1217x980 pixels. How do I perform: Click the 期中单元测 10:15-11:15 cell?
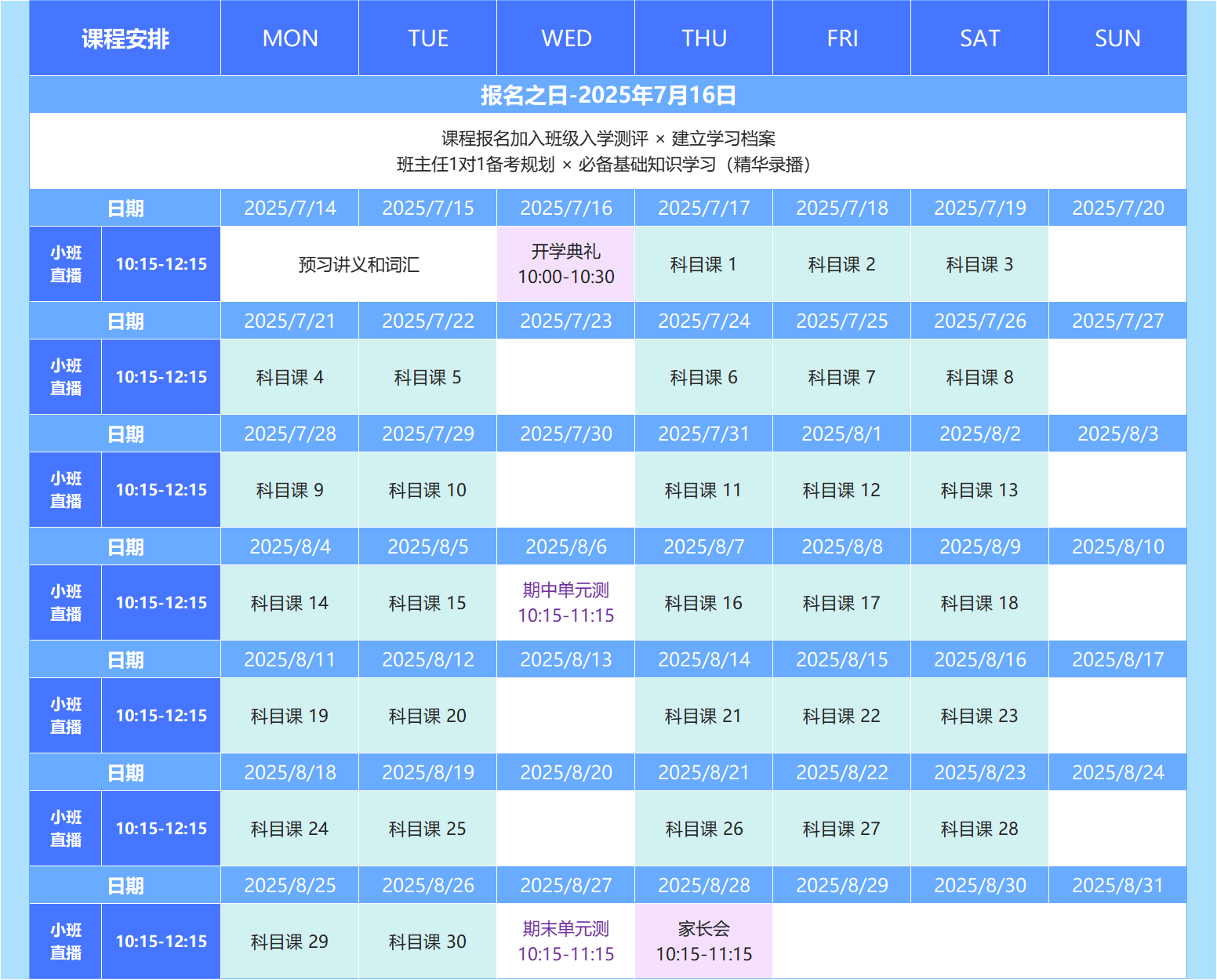pyautogui.click(x=565, y=603)
